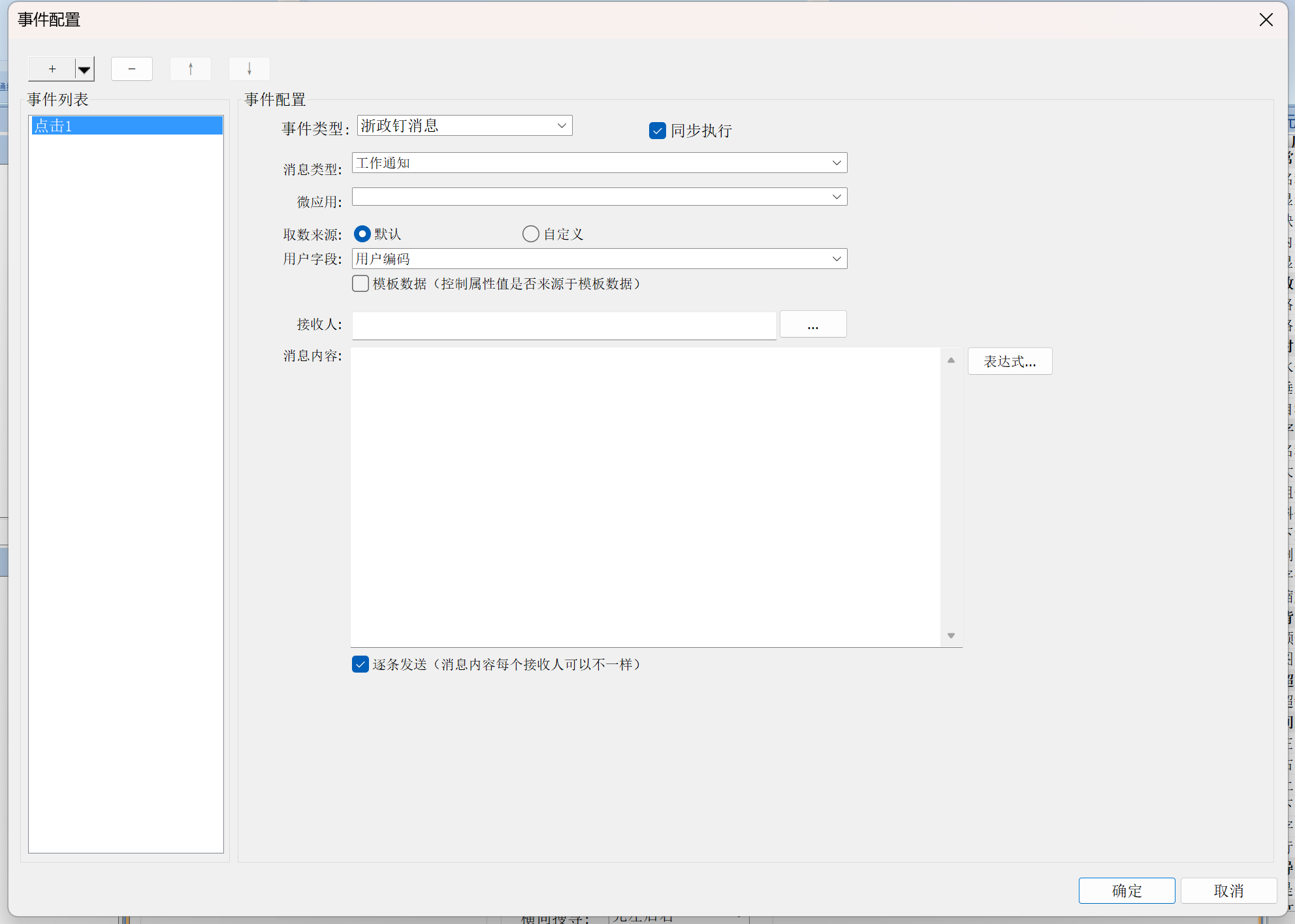Move event up with up arrow
Viewport: 1295px width, 924px height.
(191, 69)
